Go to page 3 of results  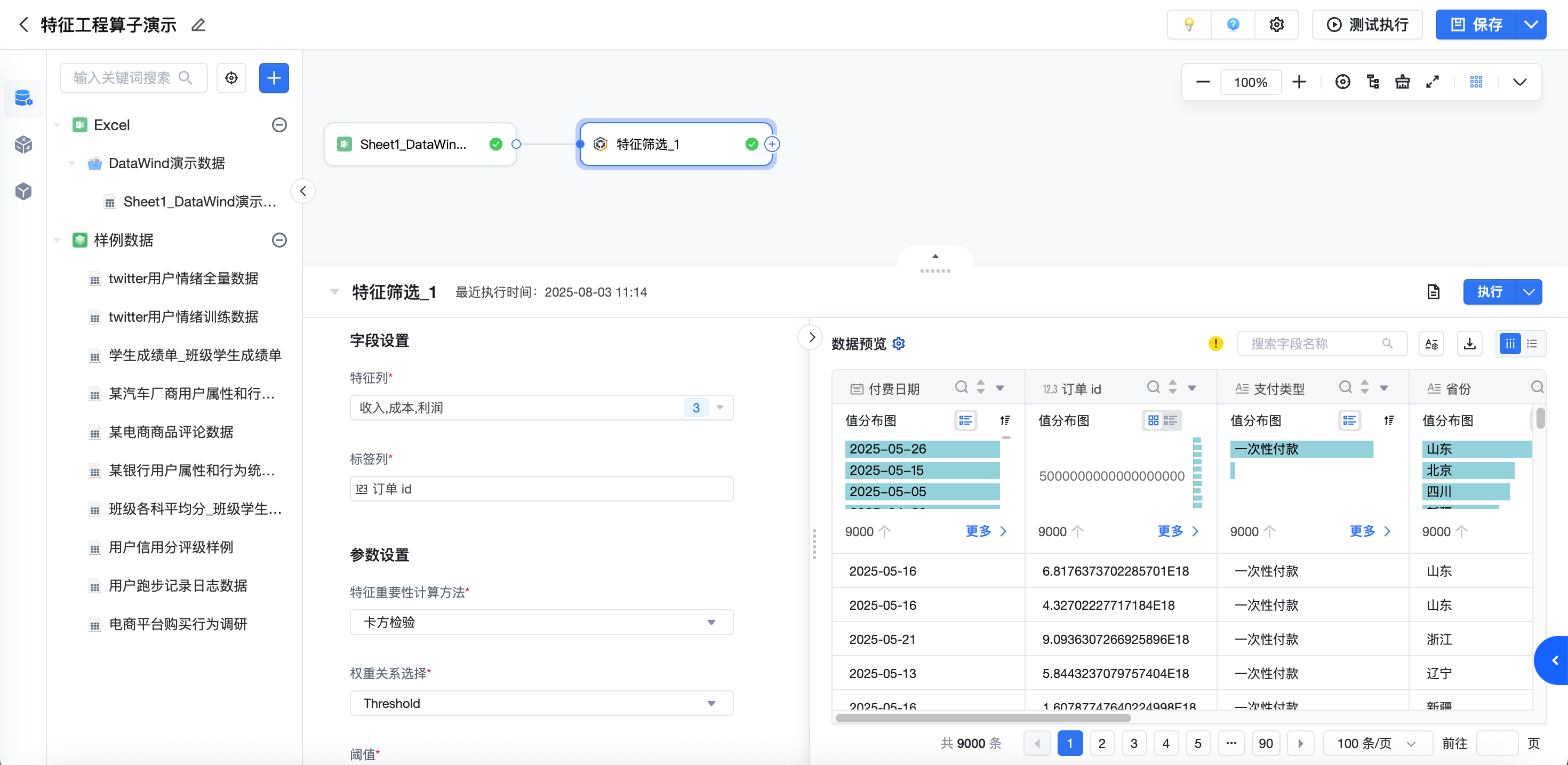pyautogui.click(x=1133, y=743)
